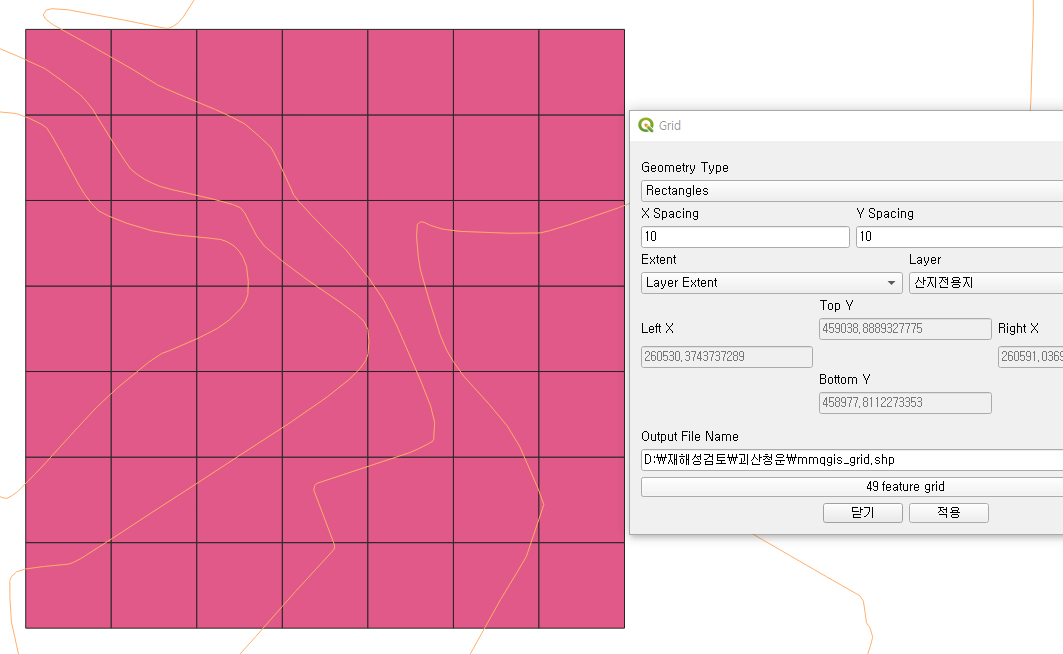Click the Right X coordinate field
Image resolution: width=1063 pixels, height=654 pixels.
click(1030, 356)
